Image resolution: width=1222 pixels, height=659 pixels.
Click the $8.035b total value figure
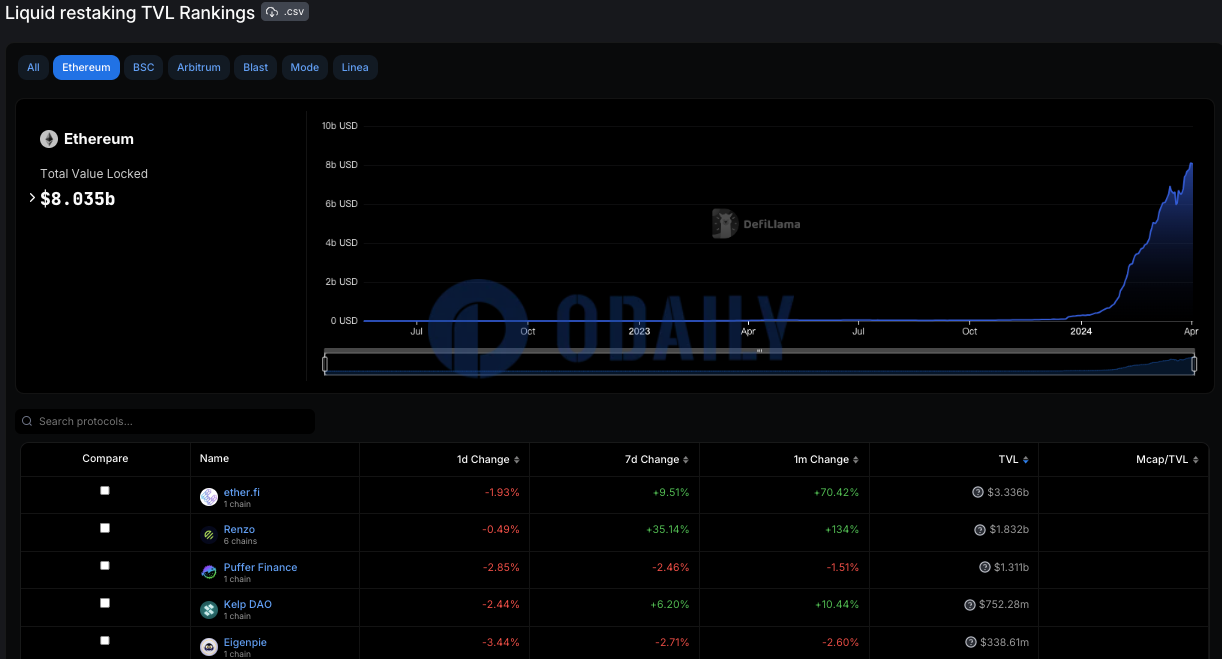click(78, 199)
